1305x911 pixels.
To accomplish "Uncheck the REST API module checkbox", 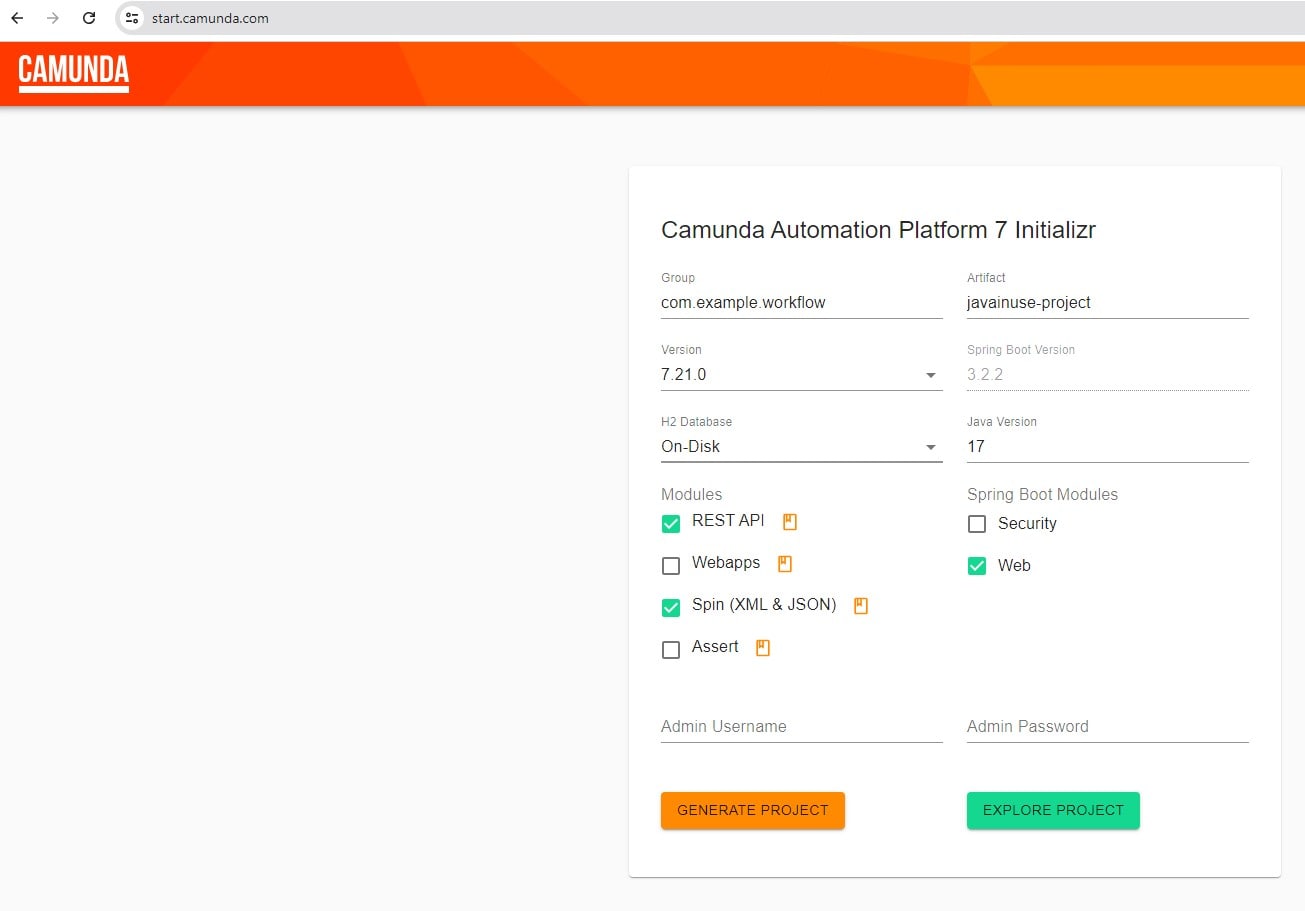I will tap(671, 523).
